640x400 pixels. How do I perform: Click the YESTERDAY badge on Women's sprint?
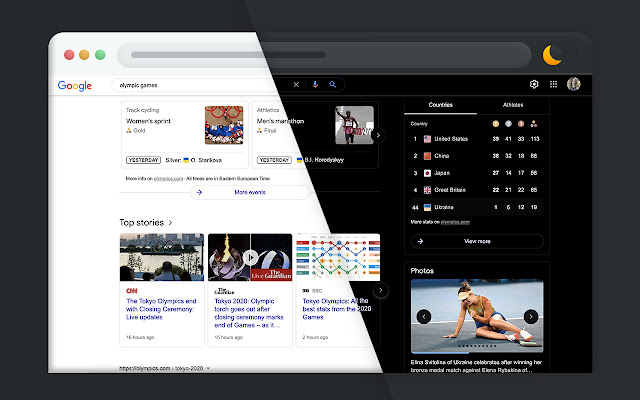[143, 160]
